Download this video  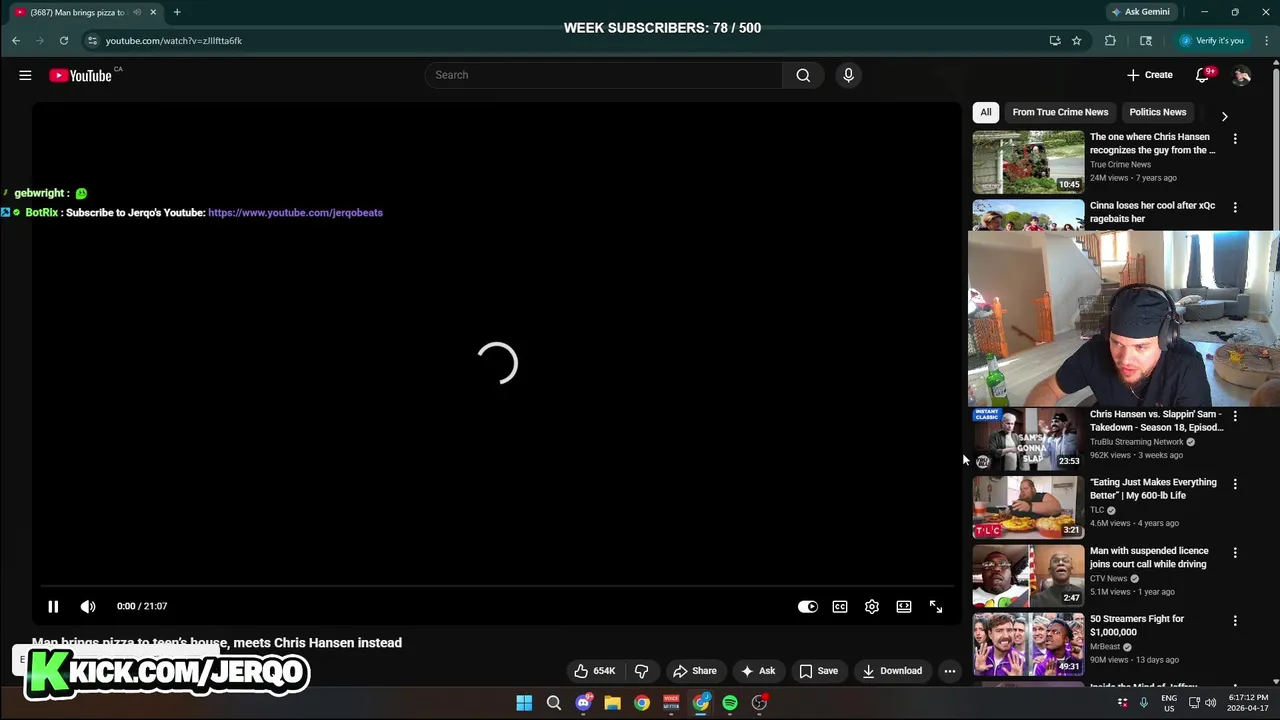click(892, 671)
